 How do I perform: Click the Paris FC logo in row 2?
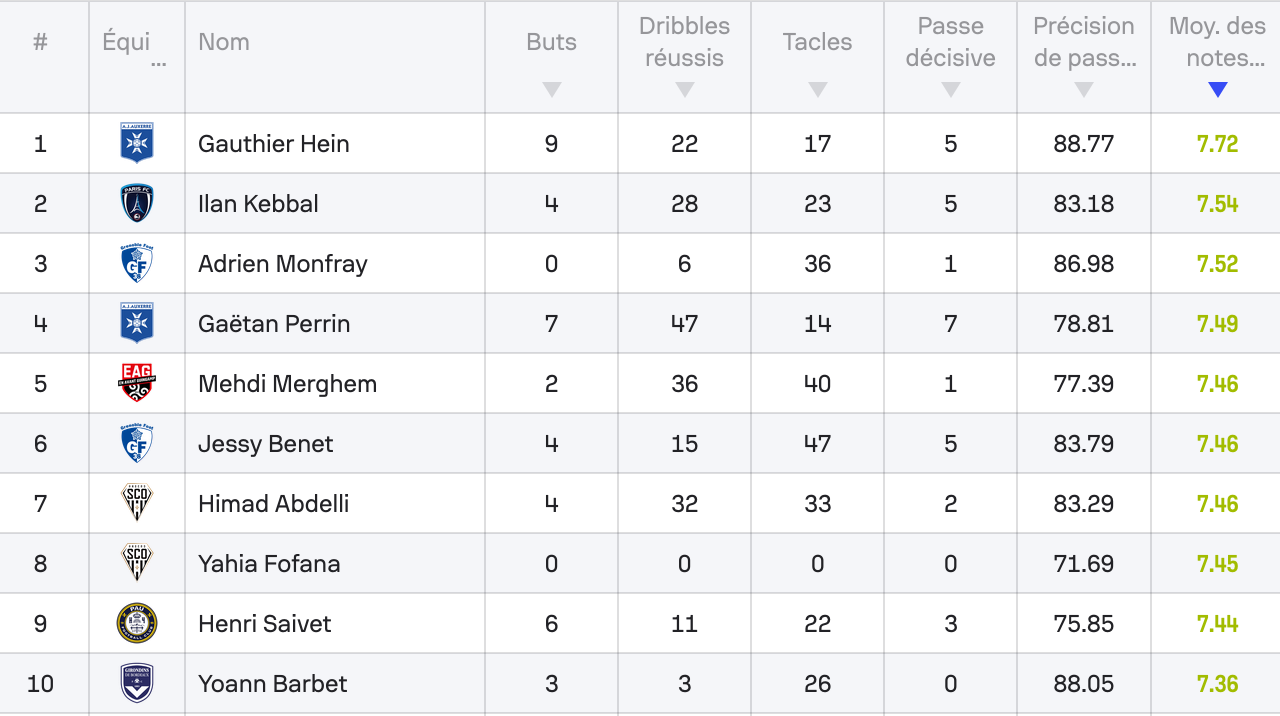coord(137,203)
